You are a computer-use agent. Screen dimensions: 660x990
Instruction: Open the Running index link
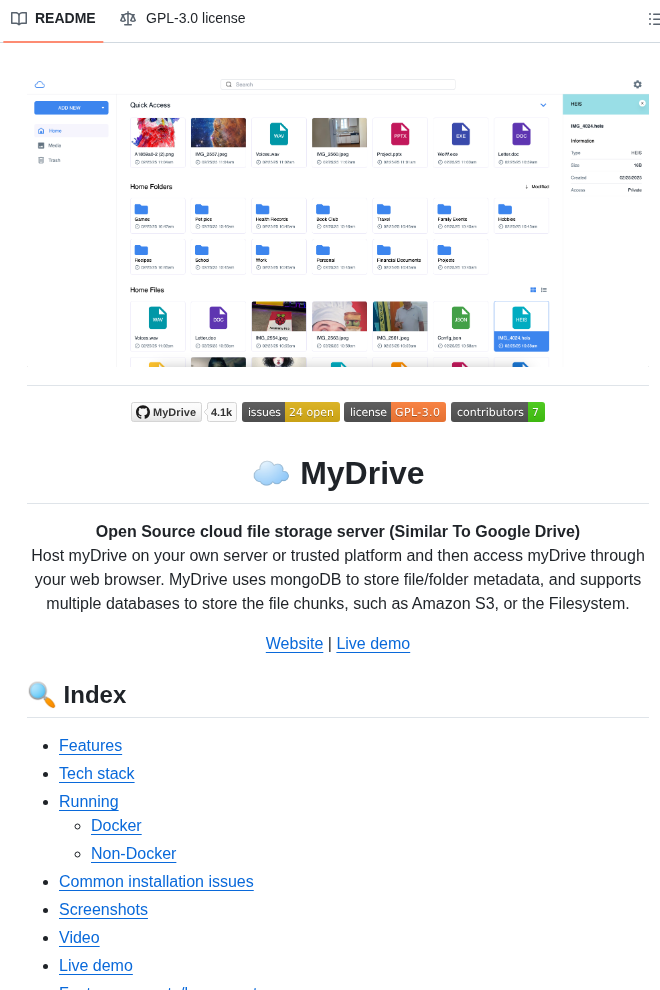pyautogui.click(x=88, y=801)
